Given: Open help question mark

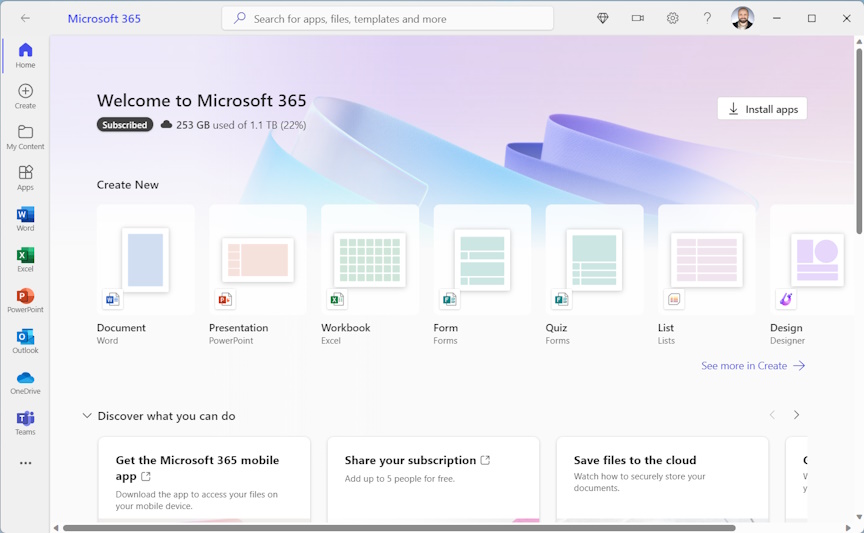Looking at the screenshot, I should click(x=707, y=18).
